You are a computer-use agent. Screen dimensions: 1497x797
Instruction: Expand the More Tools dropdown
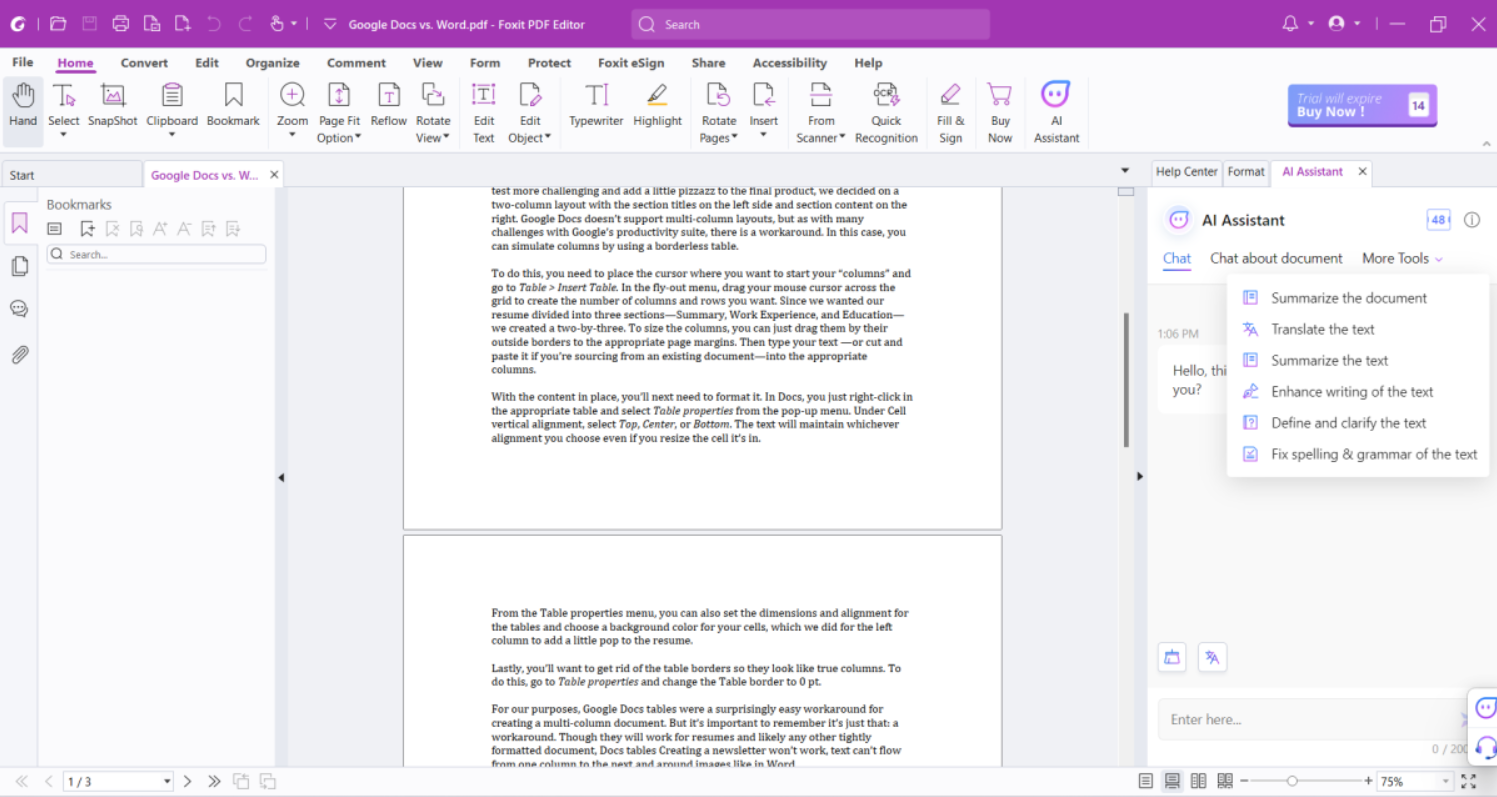point(1401,258)
